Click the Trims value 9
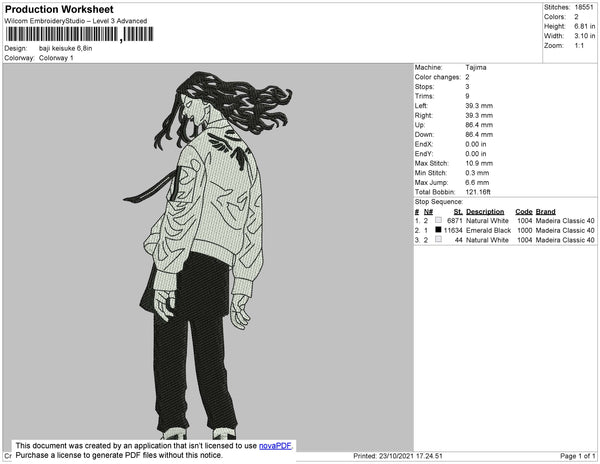Image resolution: width=600 pixels, height=464 pixels. point(467,96)
